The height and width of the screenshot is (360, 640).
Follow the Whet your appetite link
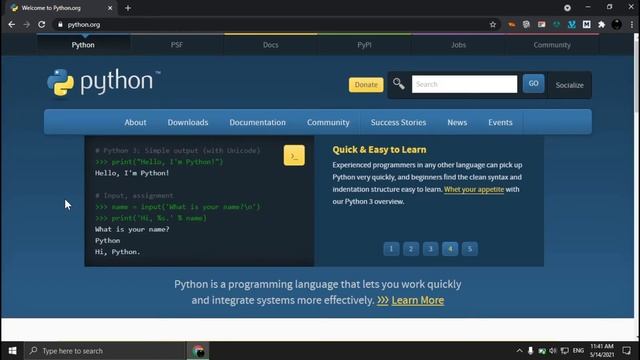coord(473,189)
